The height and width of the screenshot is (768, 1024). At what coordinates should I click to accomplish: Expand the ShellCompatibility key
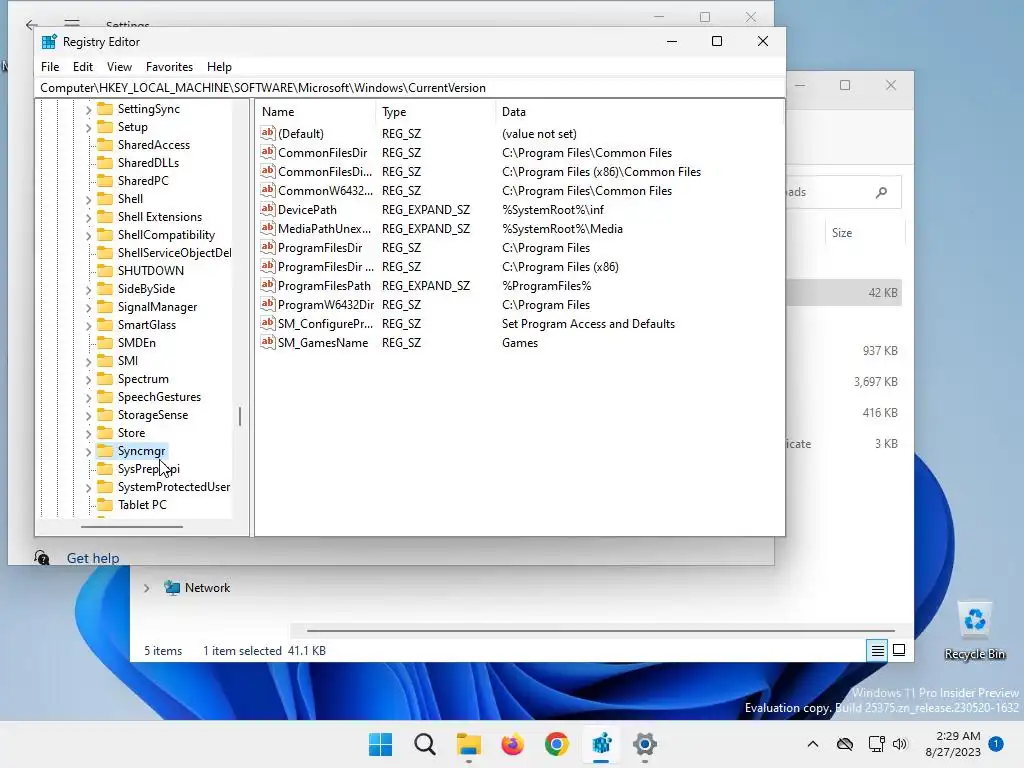88,236
